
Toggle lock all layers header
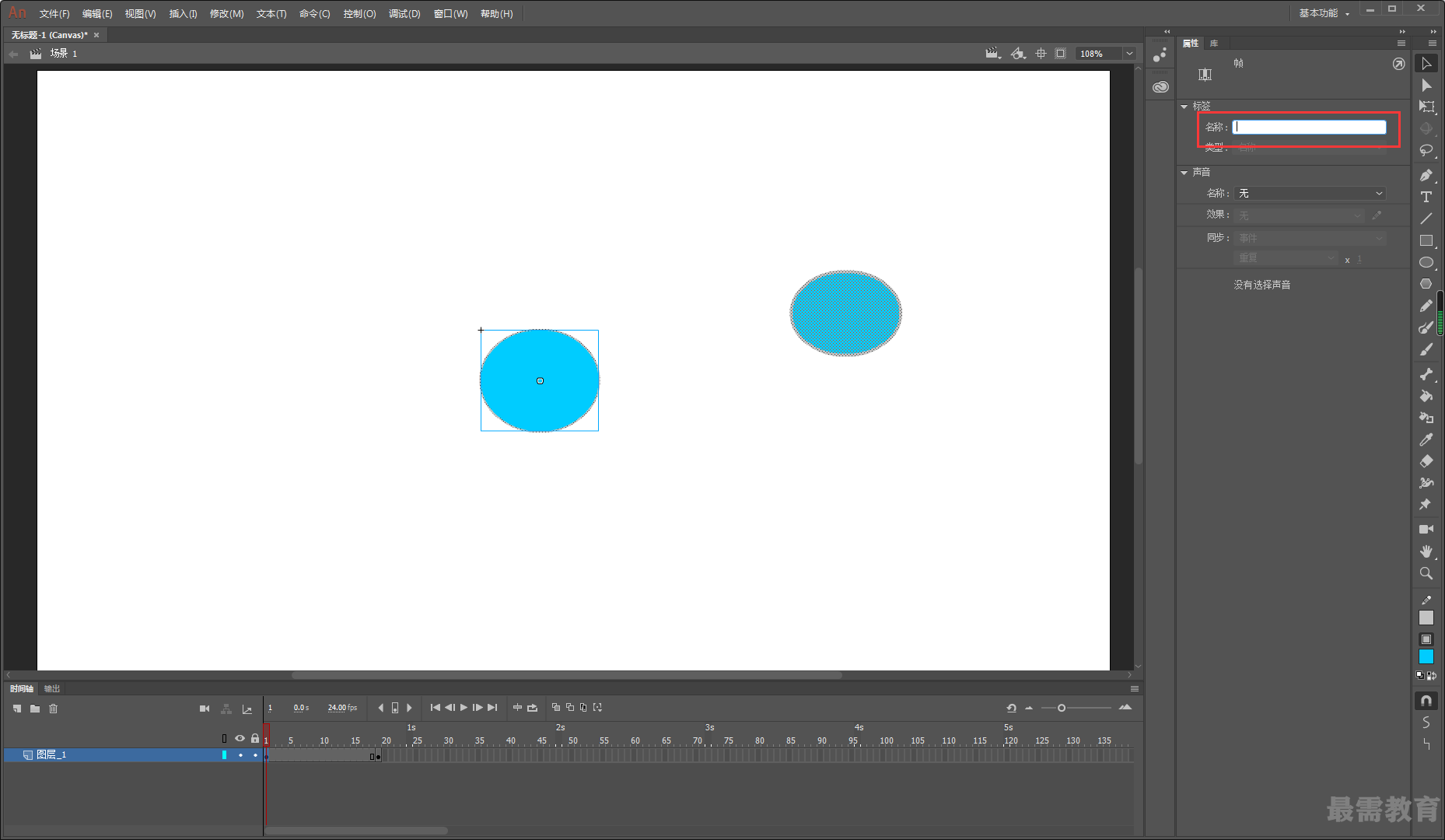click(x=255, y=738)
